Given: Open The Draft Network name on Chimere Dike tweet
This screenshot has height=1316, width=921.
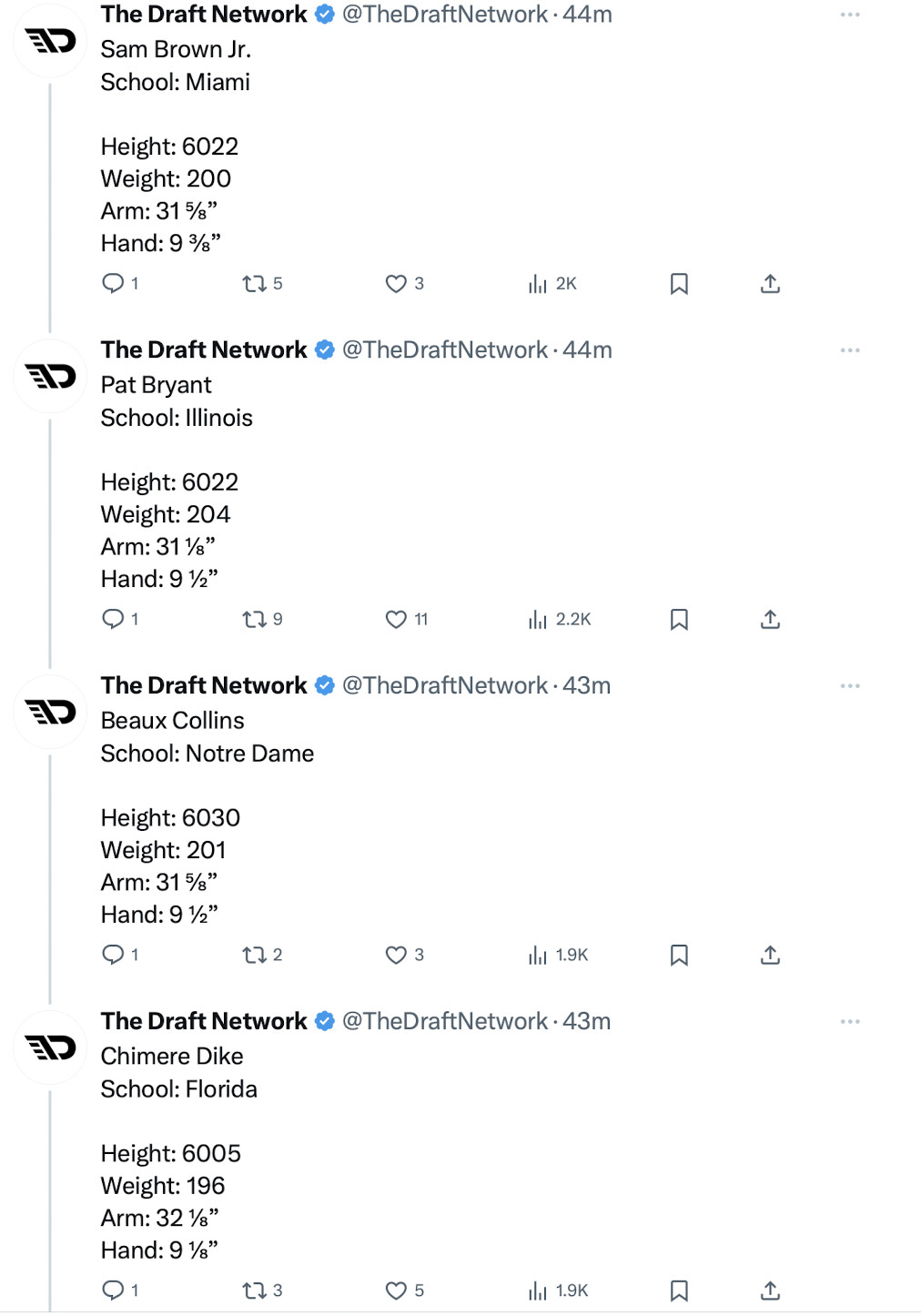Looking at the screenshot, I should [204, 1022].
